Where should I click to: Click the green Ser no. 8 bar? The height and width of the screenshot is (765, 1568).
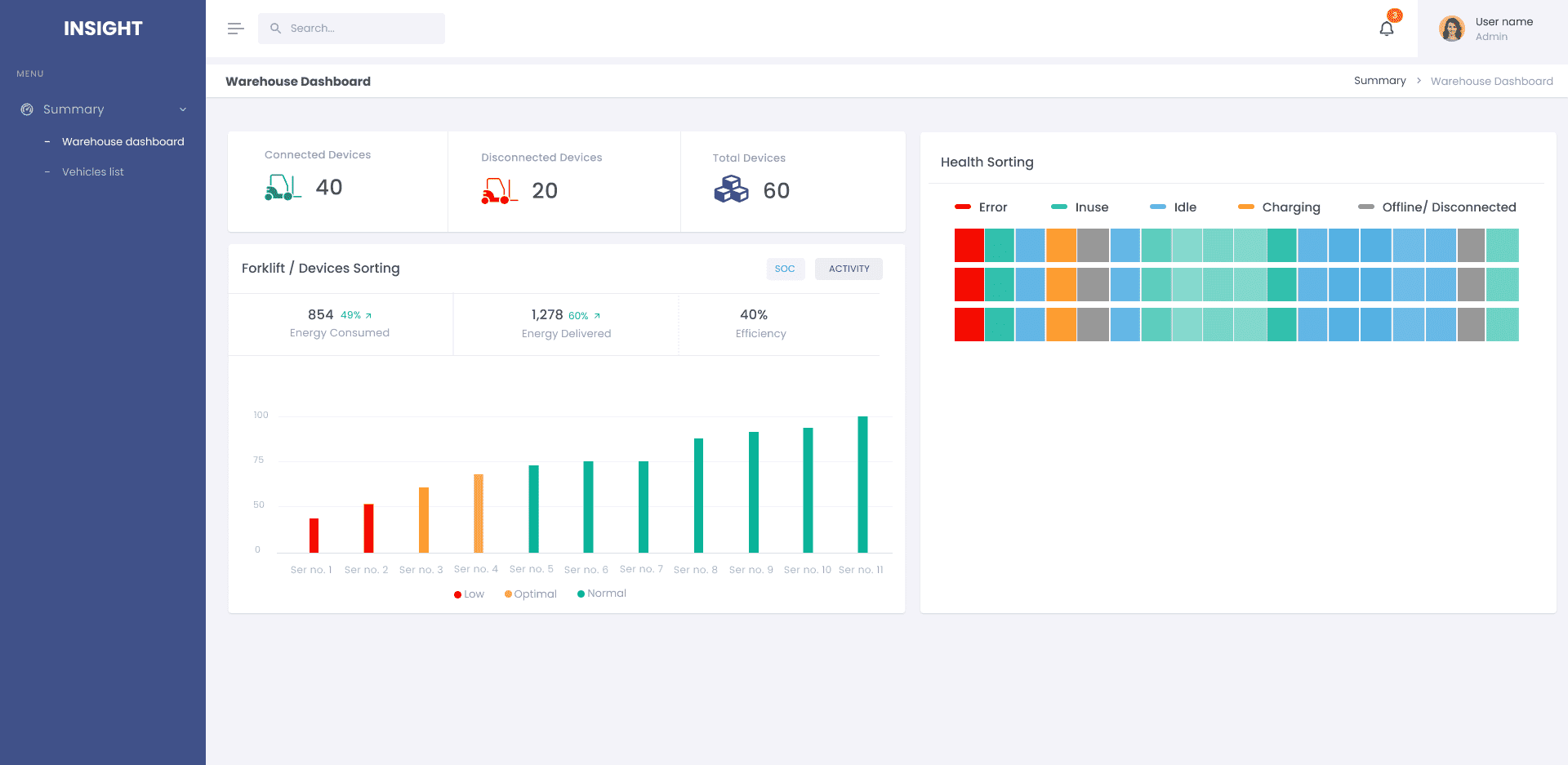(698, 496)
